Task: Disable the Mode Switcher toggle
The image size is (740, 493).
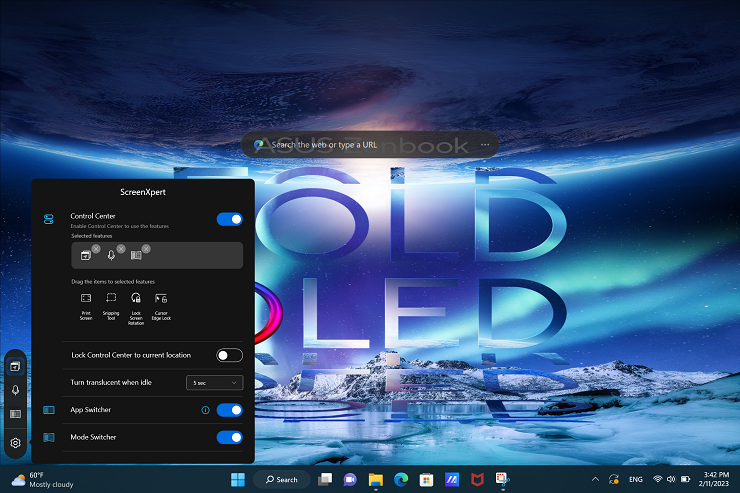Action: [x=229, y=437]
